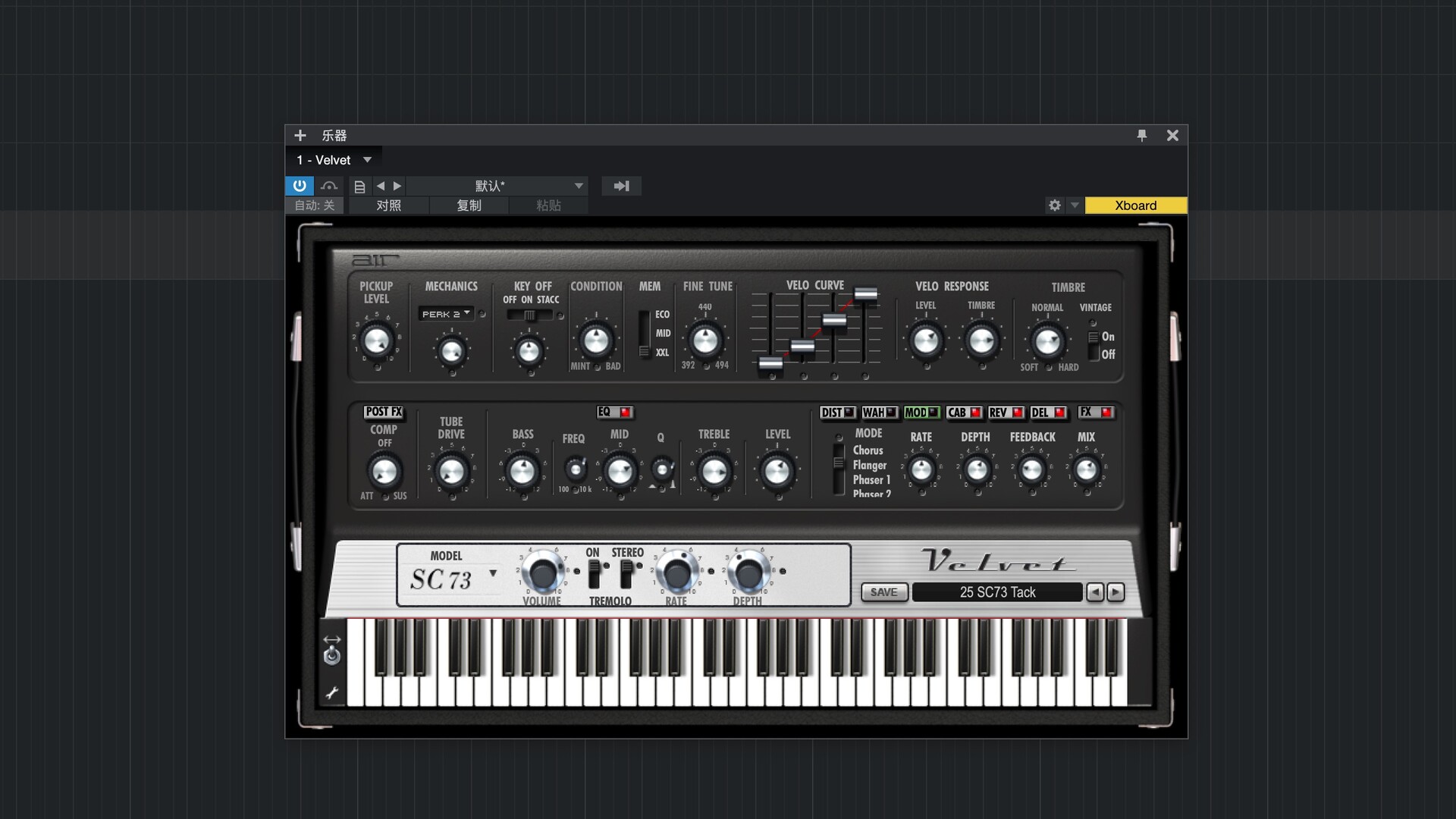Expand the 默认* preset dropdown

coord(579,186)
